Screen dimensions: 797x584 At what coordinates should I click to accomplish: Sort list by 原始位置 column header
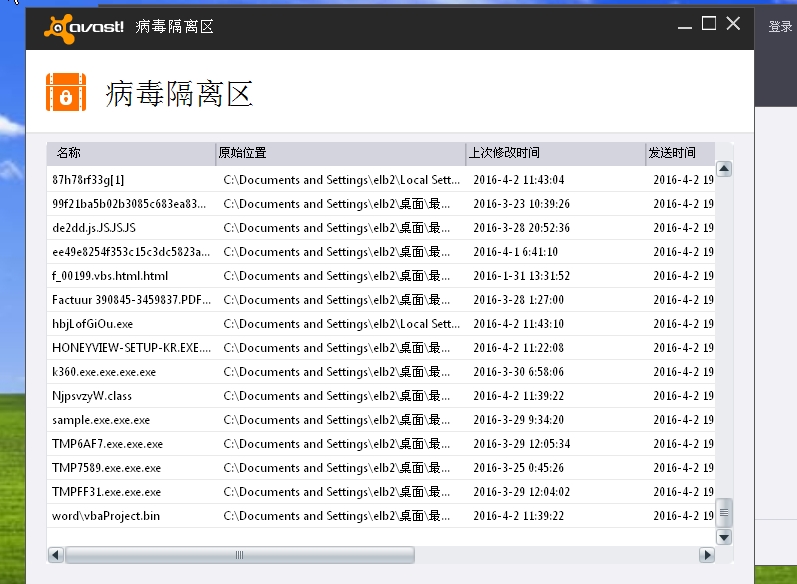340,153
